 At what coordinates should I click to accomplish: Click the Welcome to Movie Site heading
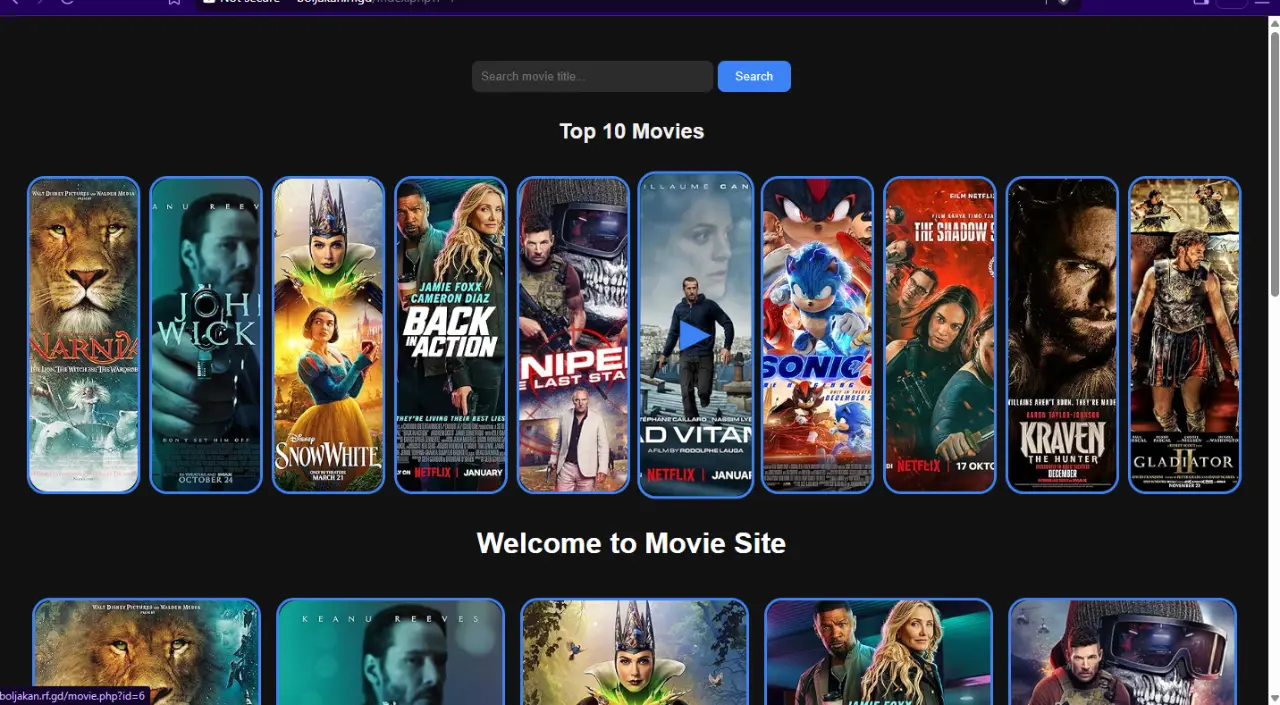(x=631, y=543)
